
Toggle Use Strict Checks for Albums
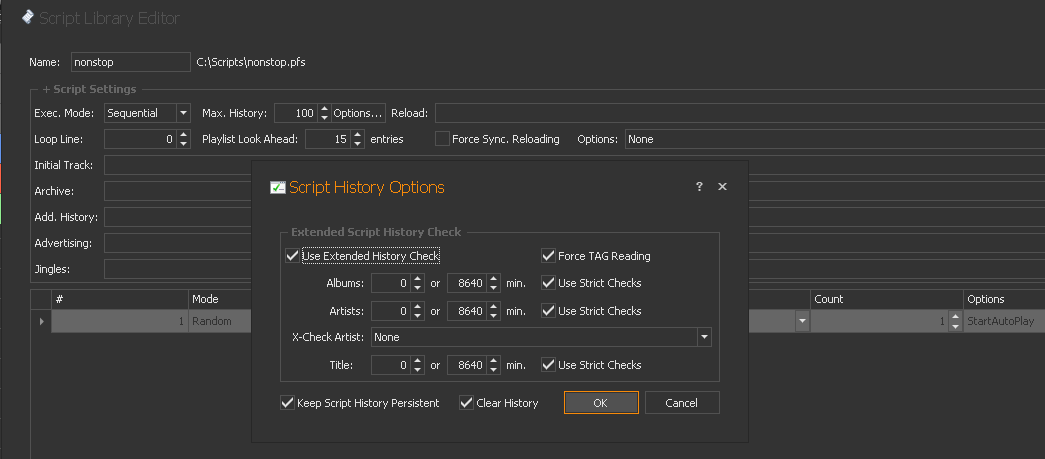point(548,283)
